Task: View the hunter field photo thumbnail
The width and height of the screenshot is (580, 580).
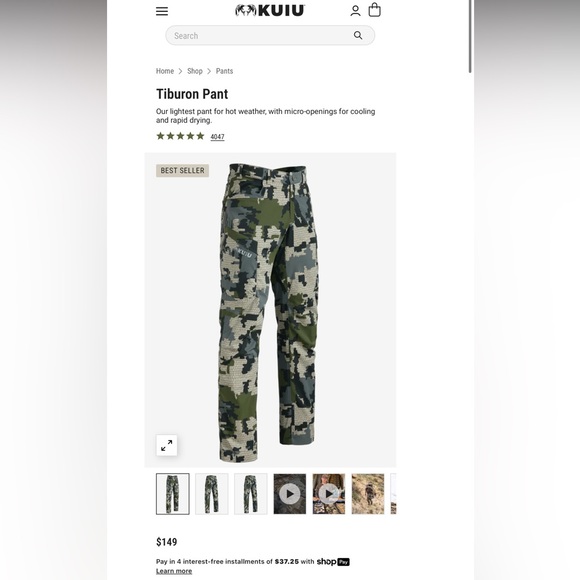Action: pos(368,494)
